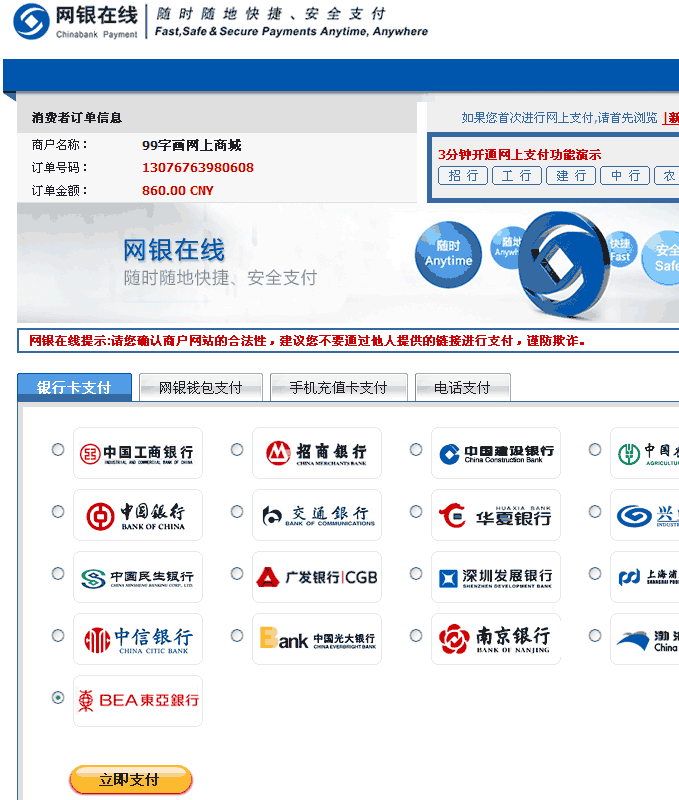679x800 pixels.
Task: Click the China Merchants Bank logo
Action: (x=316, y=454)
